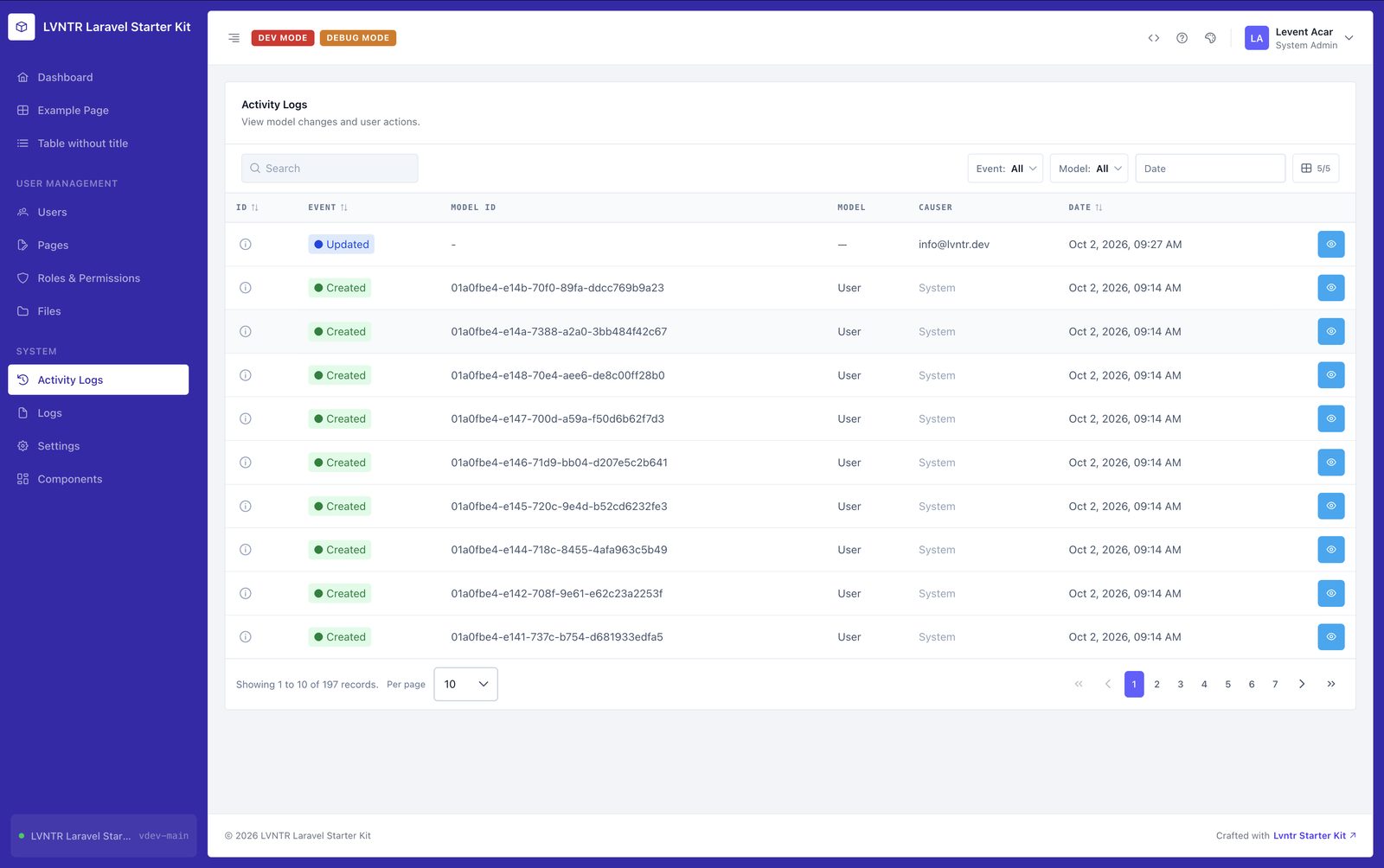This screenshot has width=1384, height=868.
Task: Open the theme palette icon in header
Action: pyautogui.click(x=1210, y=38)
